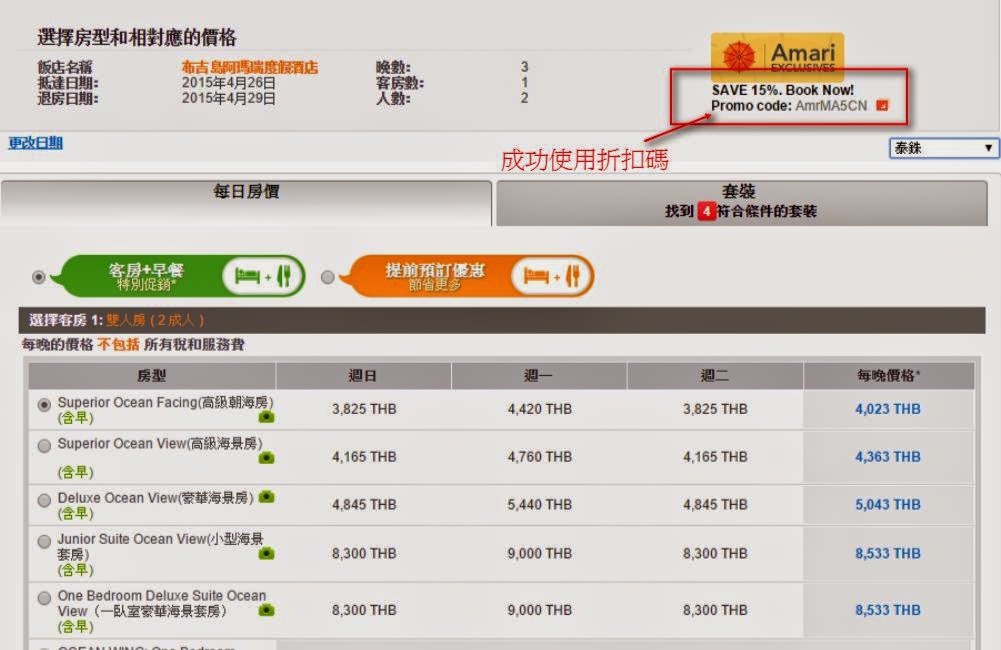Choose Junior Suite Ocean View radio button

pos(44,541)
